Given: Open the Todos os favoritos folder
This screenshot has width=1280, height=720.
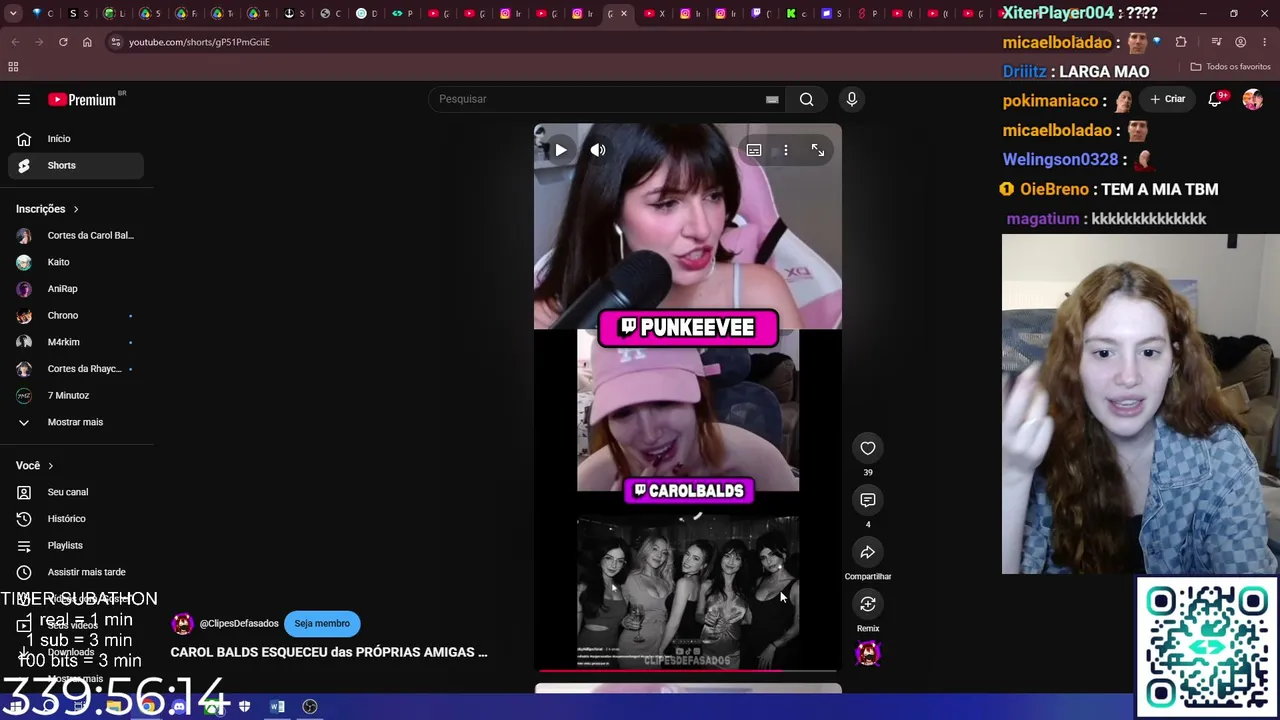Looking at the screenshot, I should (x=1230, y=67).
